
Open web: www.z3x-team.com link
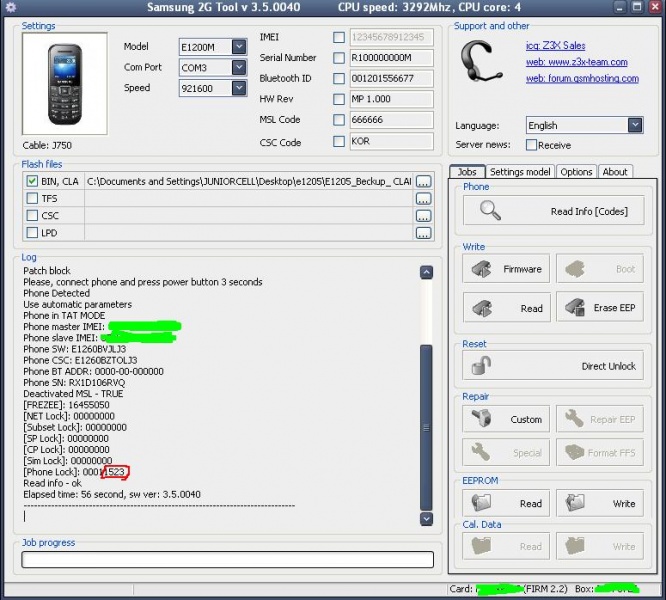coord(576,62)
